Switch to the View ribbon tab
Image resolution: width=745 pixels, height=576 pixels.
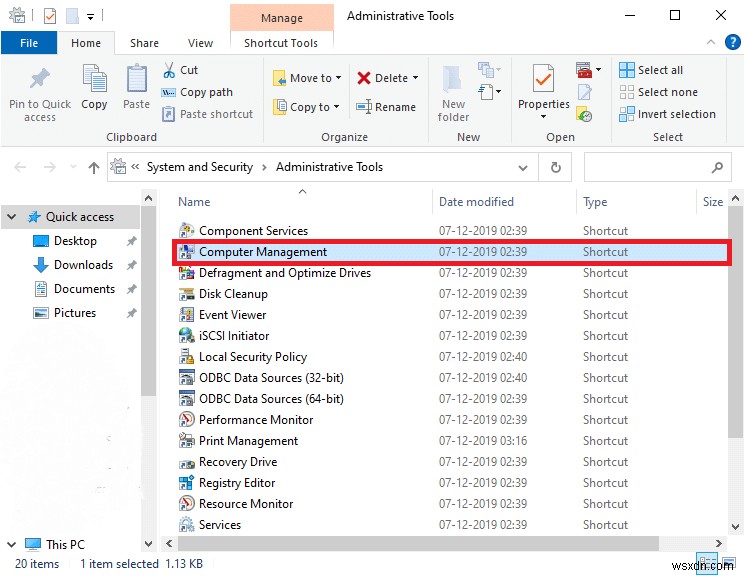pyautogui.click(x=201, y=43)
